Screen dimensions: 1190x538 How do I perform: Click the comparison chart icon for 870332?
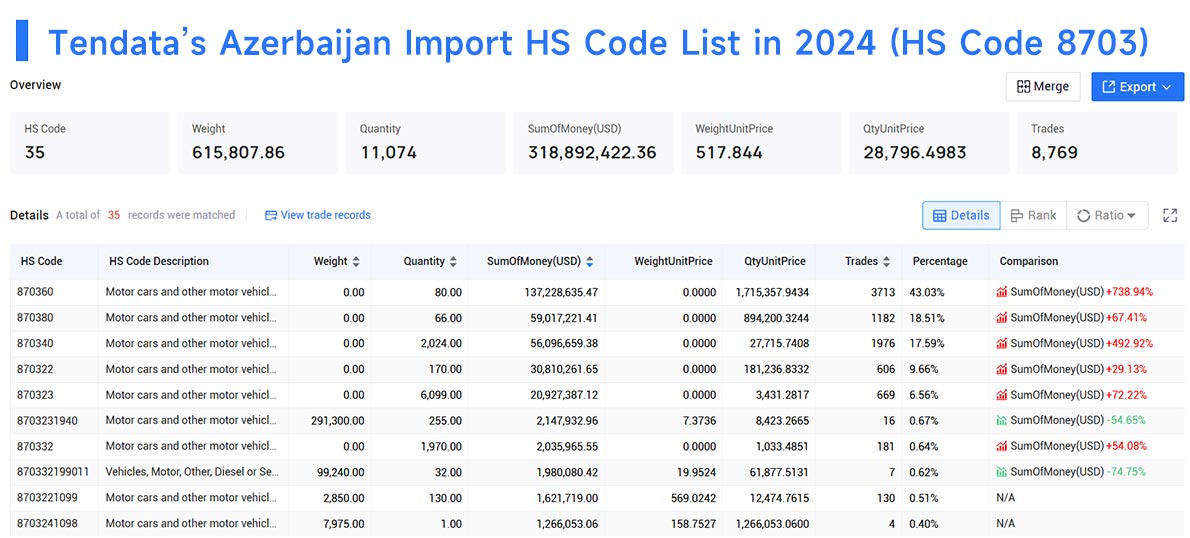1002,445
